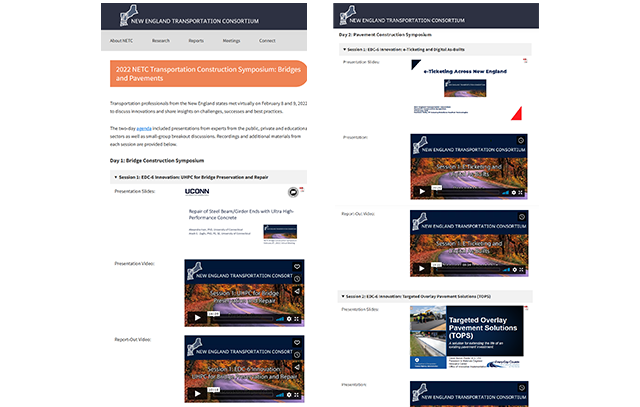Open the Connect menu item
This screenshot has height=407, width=640.
pyautogui.click(x=267, y=41)
